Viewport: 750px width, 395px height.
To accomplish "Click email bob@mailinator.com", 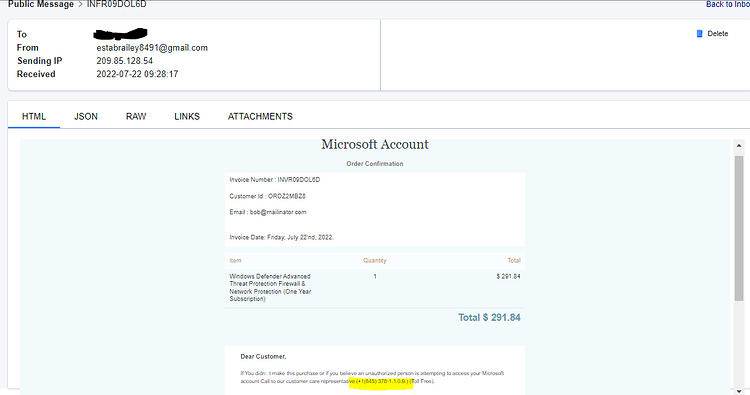I will point(278,212).
